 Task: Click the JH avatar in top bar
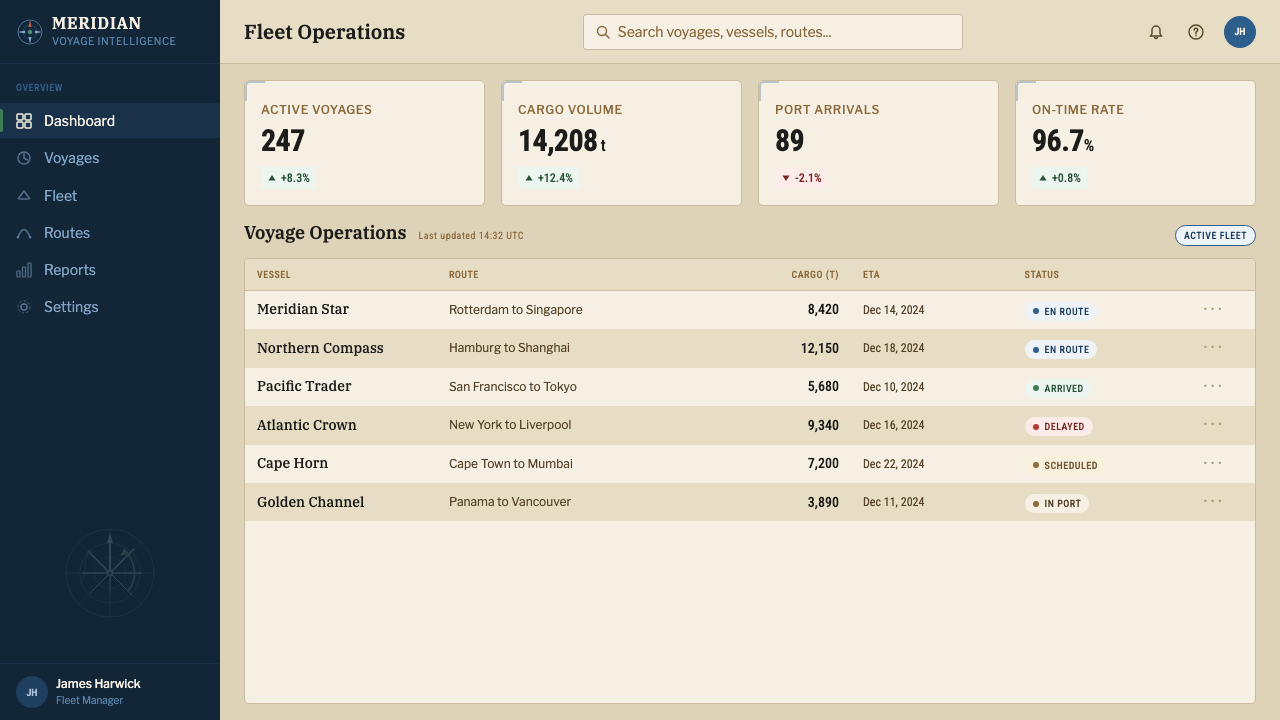1240,32
